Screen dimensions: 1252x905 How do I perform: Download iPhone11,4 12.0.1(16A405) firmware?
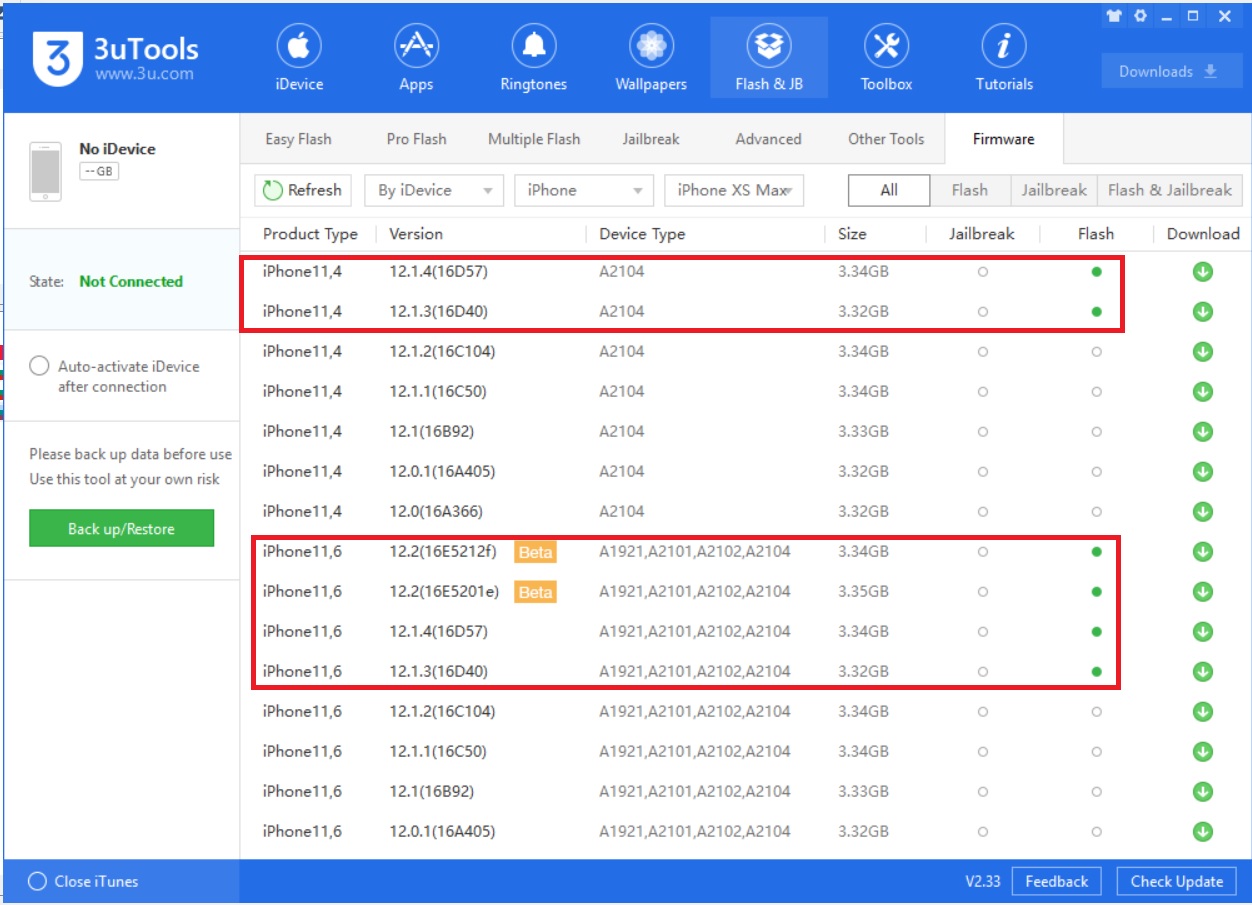(1203, 472)
